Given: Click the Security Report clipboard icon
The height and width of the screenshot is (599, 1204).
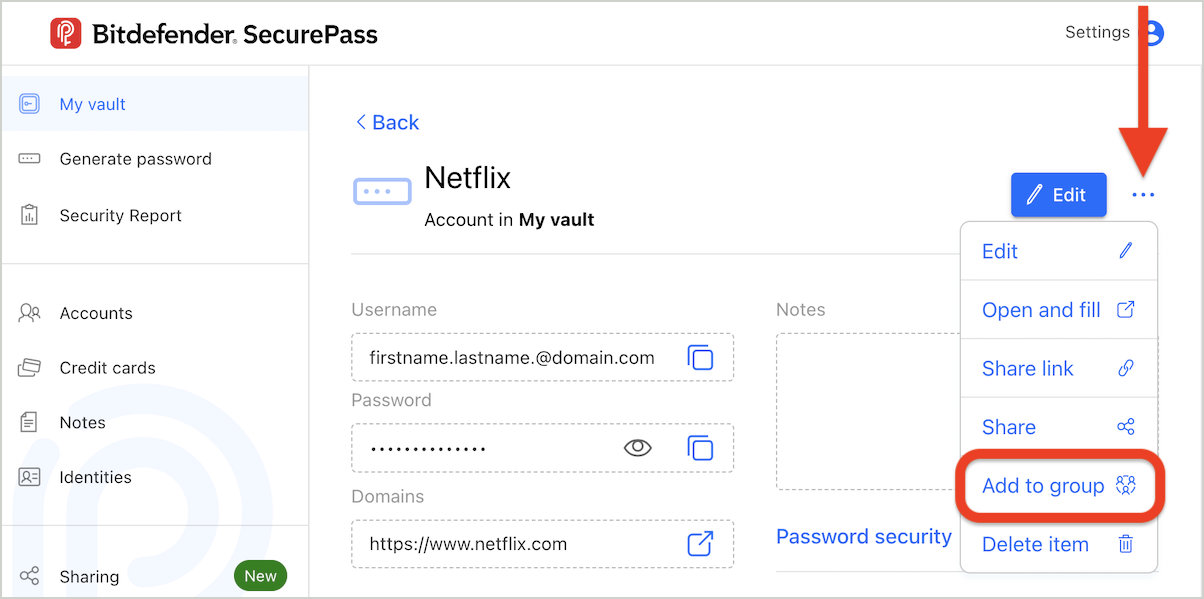Looking at the screenshot, I should pyautogui.click(x=29, y=215).
